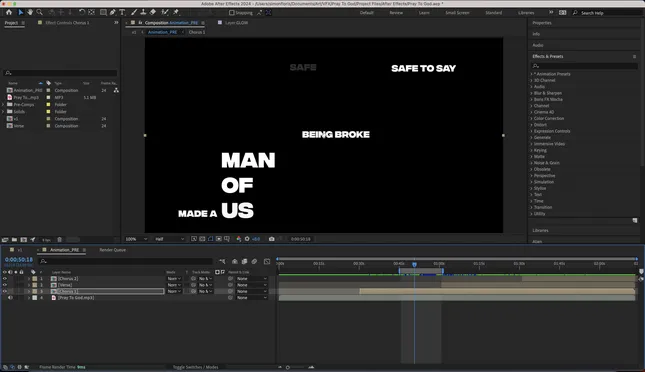Show channel and color management icon

[x=239, y=239]
